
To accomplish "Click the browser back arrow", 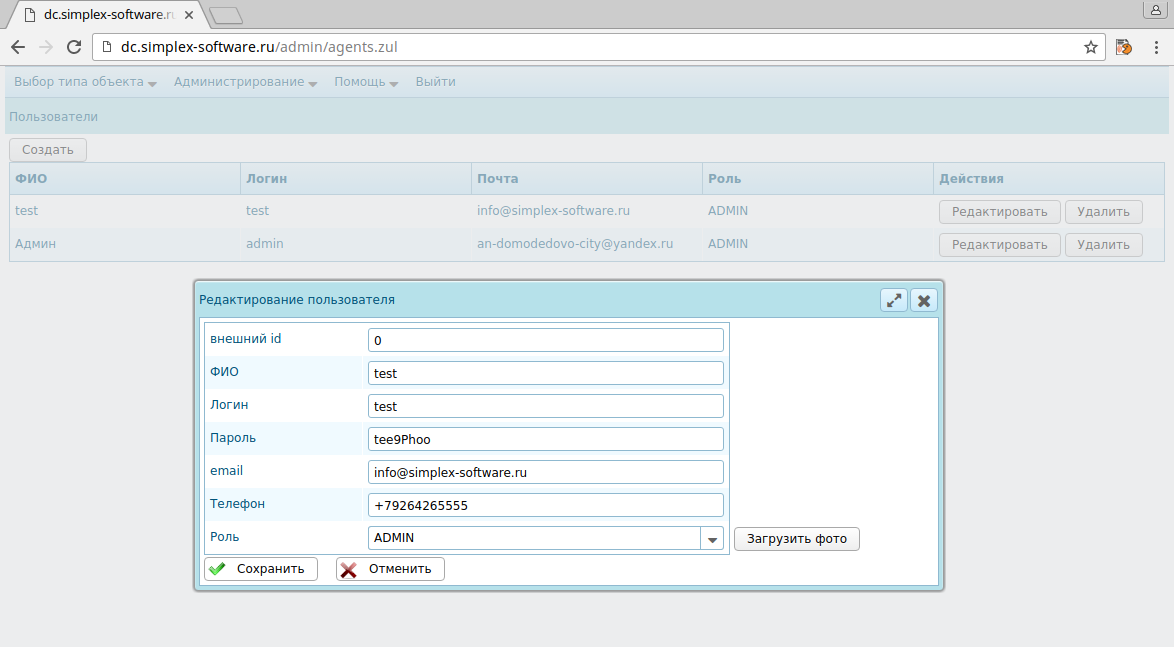I will [18, 47].
